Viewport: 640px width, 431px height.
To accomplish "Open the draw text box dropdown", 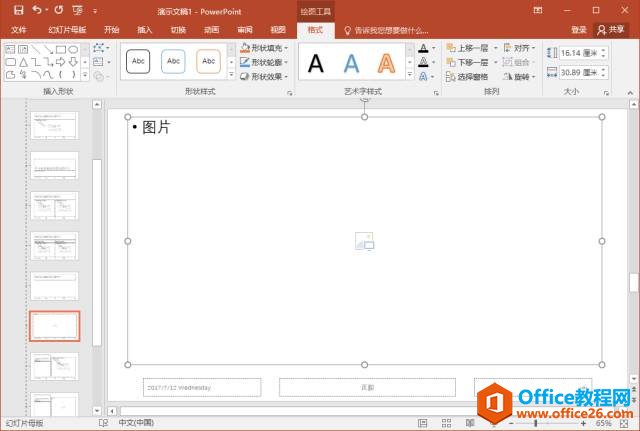I will [101, 62].
